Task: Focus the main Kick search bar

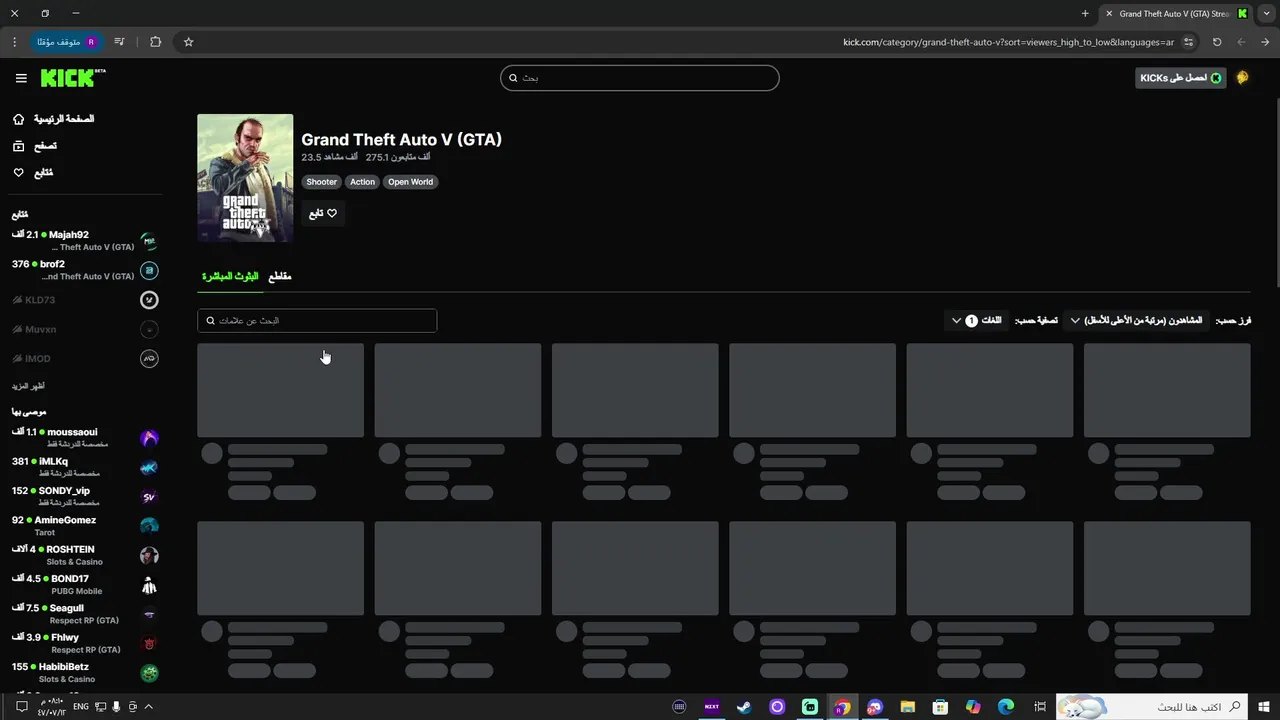Action: pyautogui.click(x=640, y=78)
